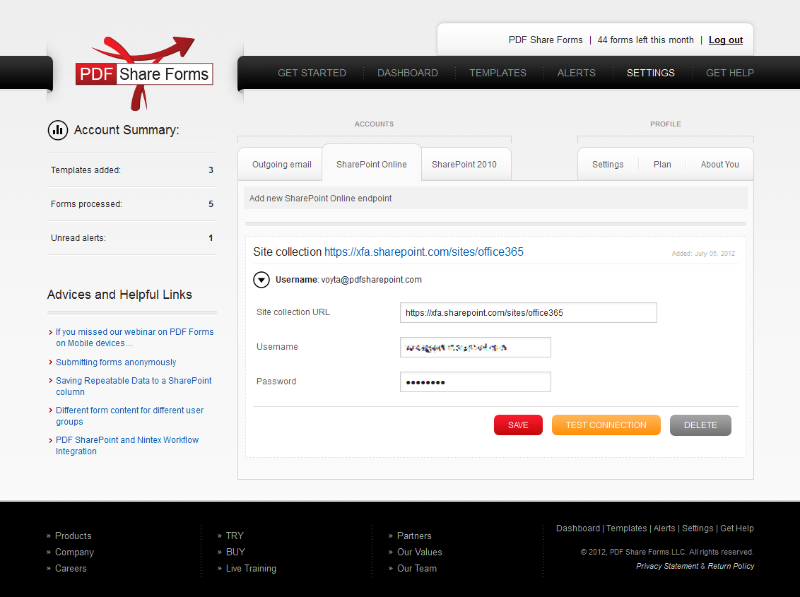Focus the Password input field
This screenshot has width=800, height=597.
pyautogui.click(x=475, y=382)
